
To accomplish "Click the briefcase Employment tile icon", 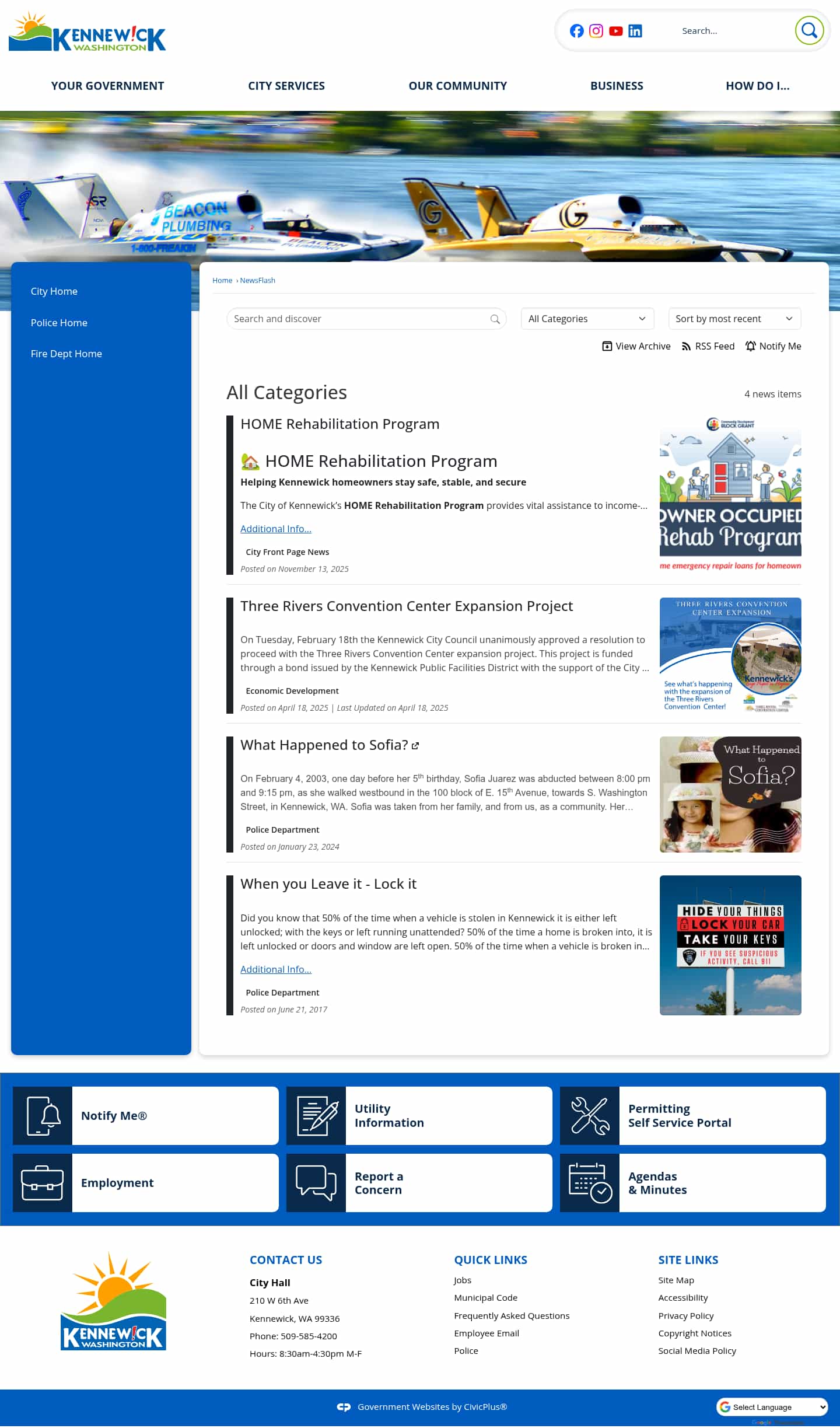I will coord(43,1183).
